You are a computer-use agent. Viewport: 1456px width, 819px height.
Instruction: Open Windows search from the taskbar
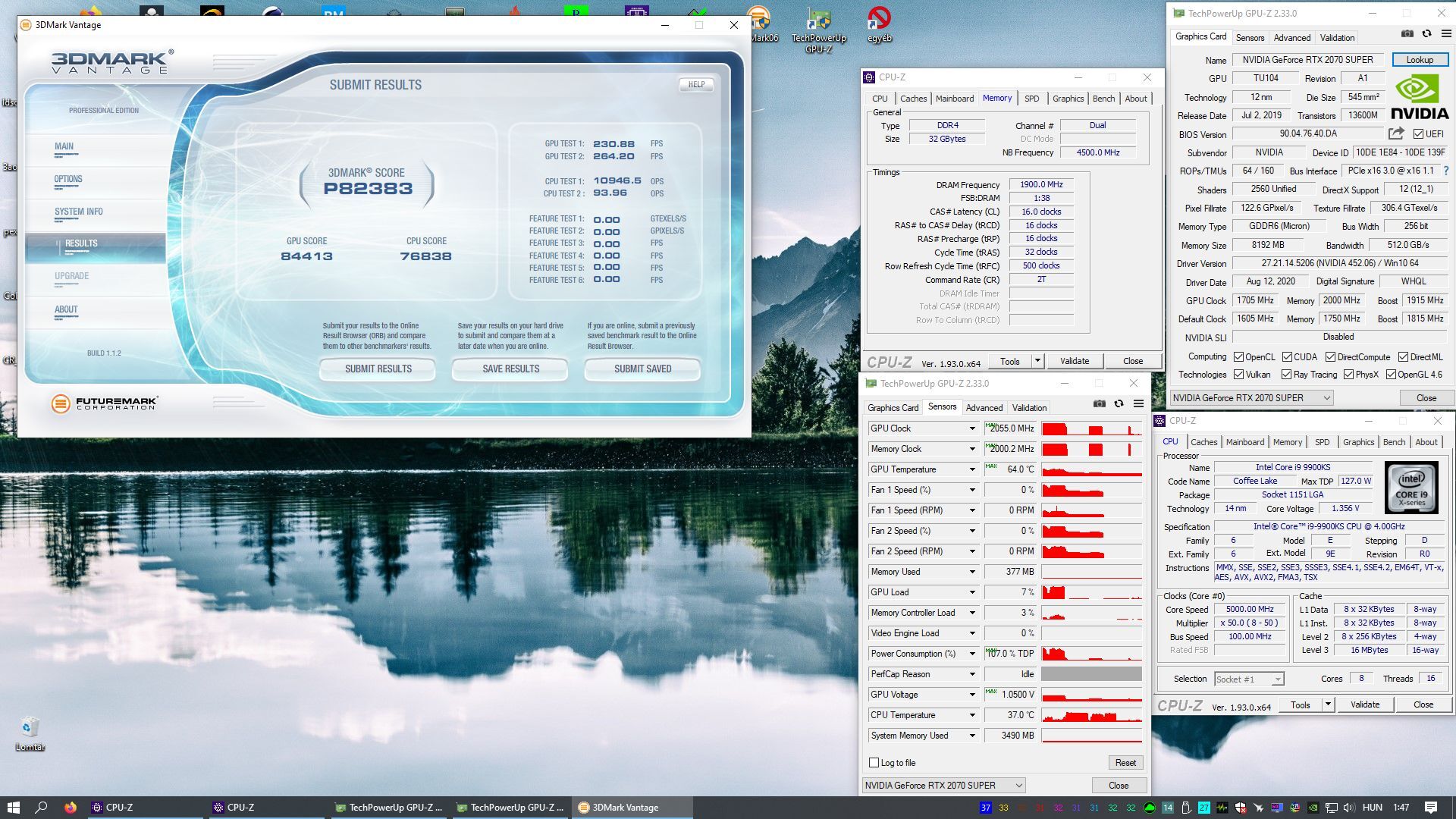tap(42, 808)
